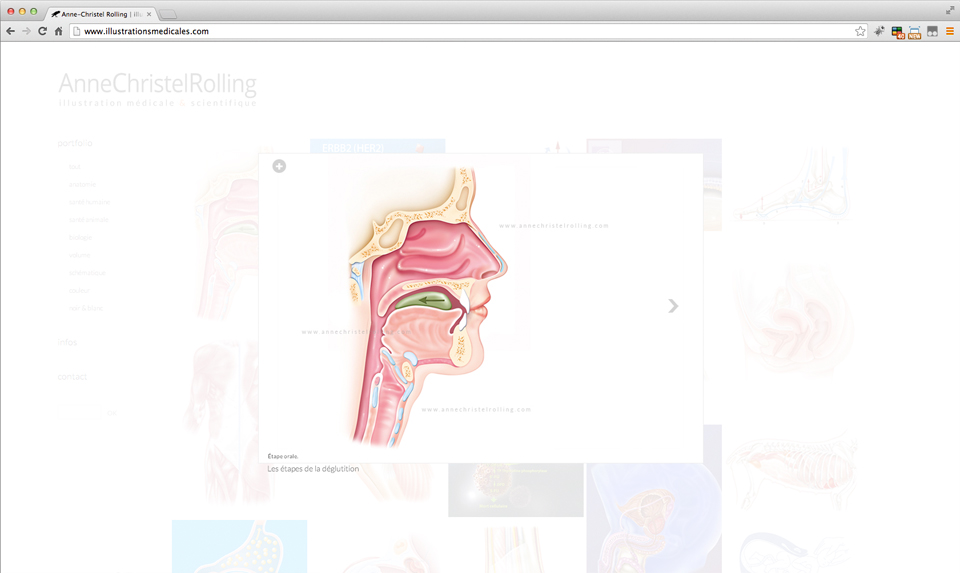
Task: Open a new tab button
Action: coord(168,14)
